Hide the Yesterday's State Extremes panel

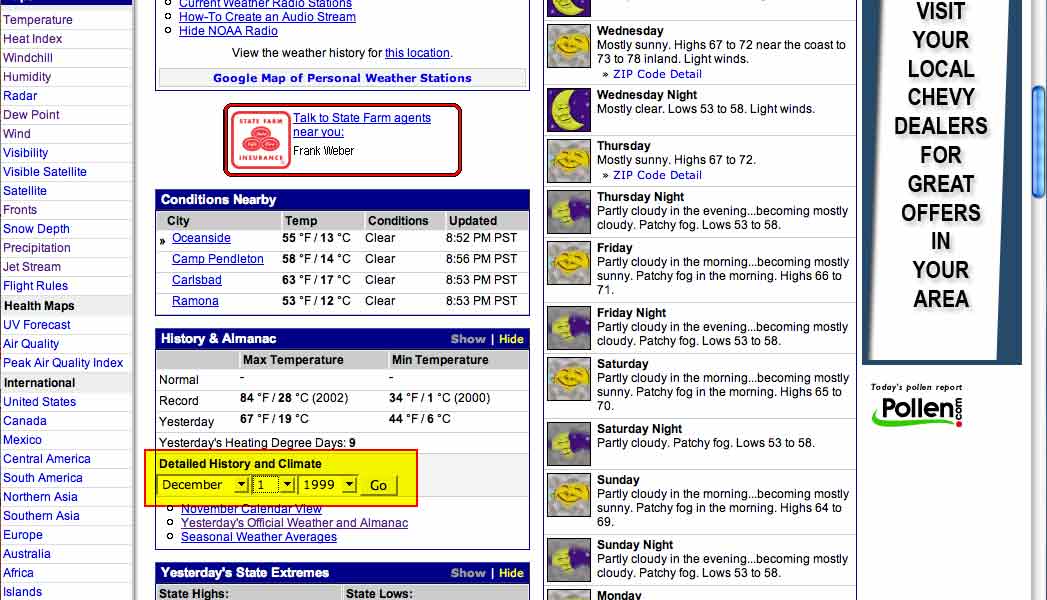coord(511,573)
